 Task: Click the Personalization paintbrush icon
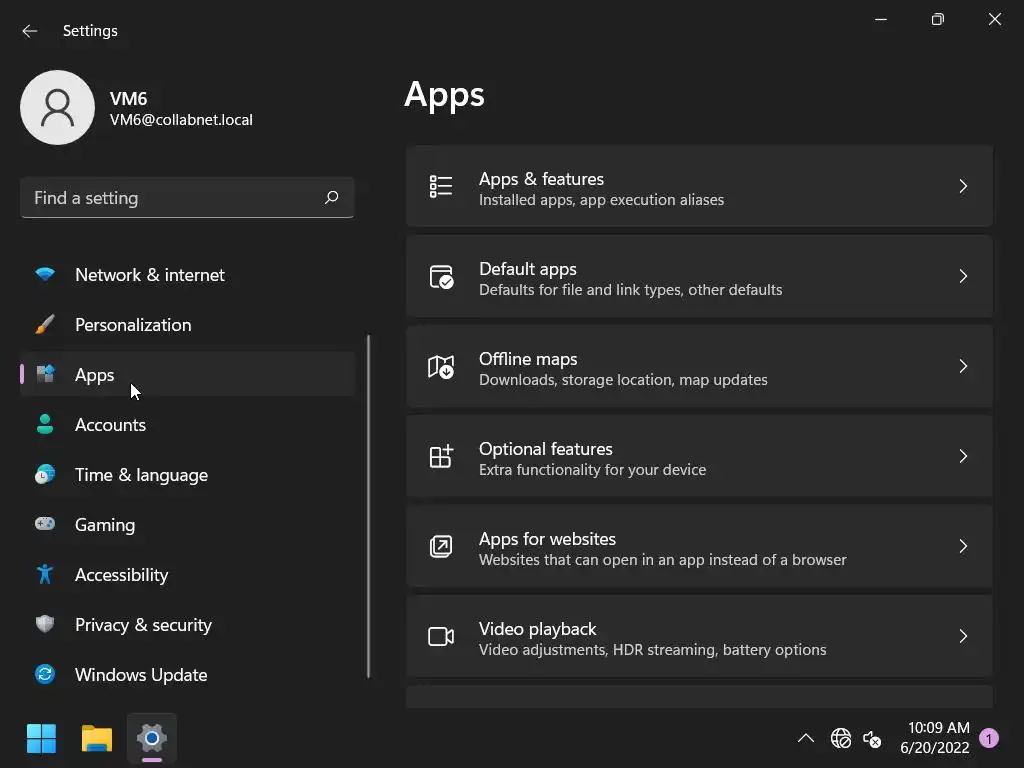point(45,324)
